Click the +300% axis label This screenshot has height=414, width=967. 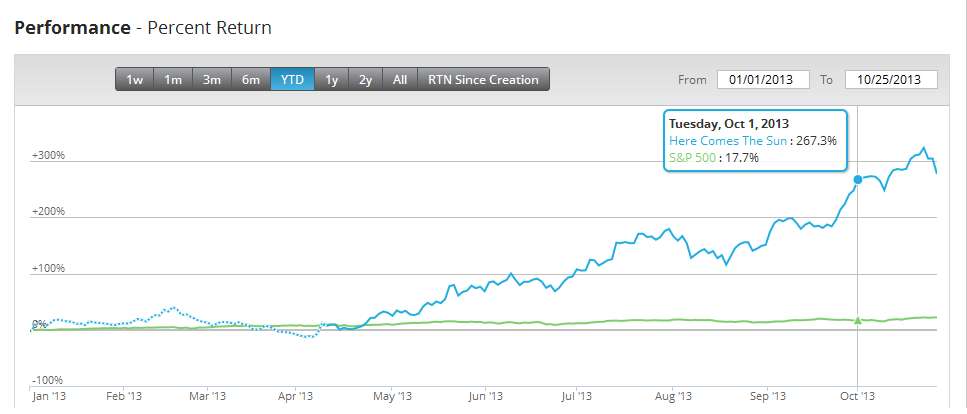coord(48,155)
